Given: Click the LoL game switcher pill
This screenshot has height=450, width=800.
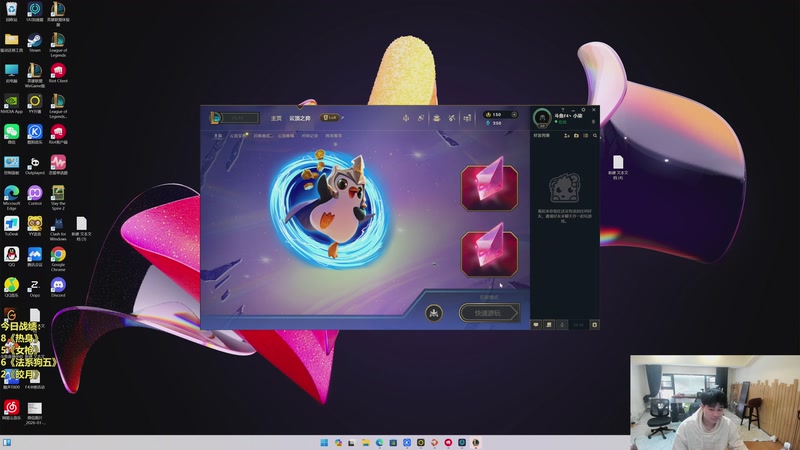Looking at the screenshot, I should (x=330, y=117).
